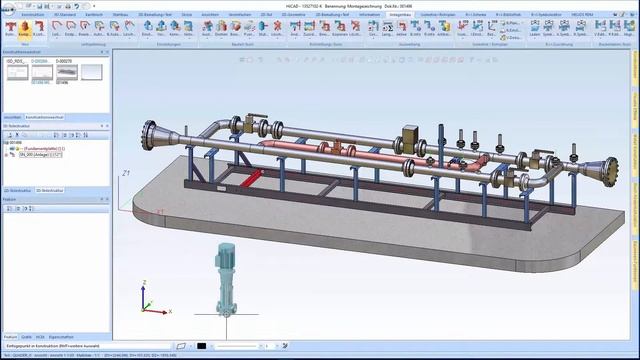Open the B.Info component info tool

coord(416,29)
